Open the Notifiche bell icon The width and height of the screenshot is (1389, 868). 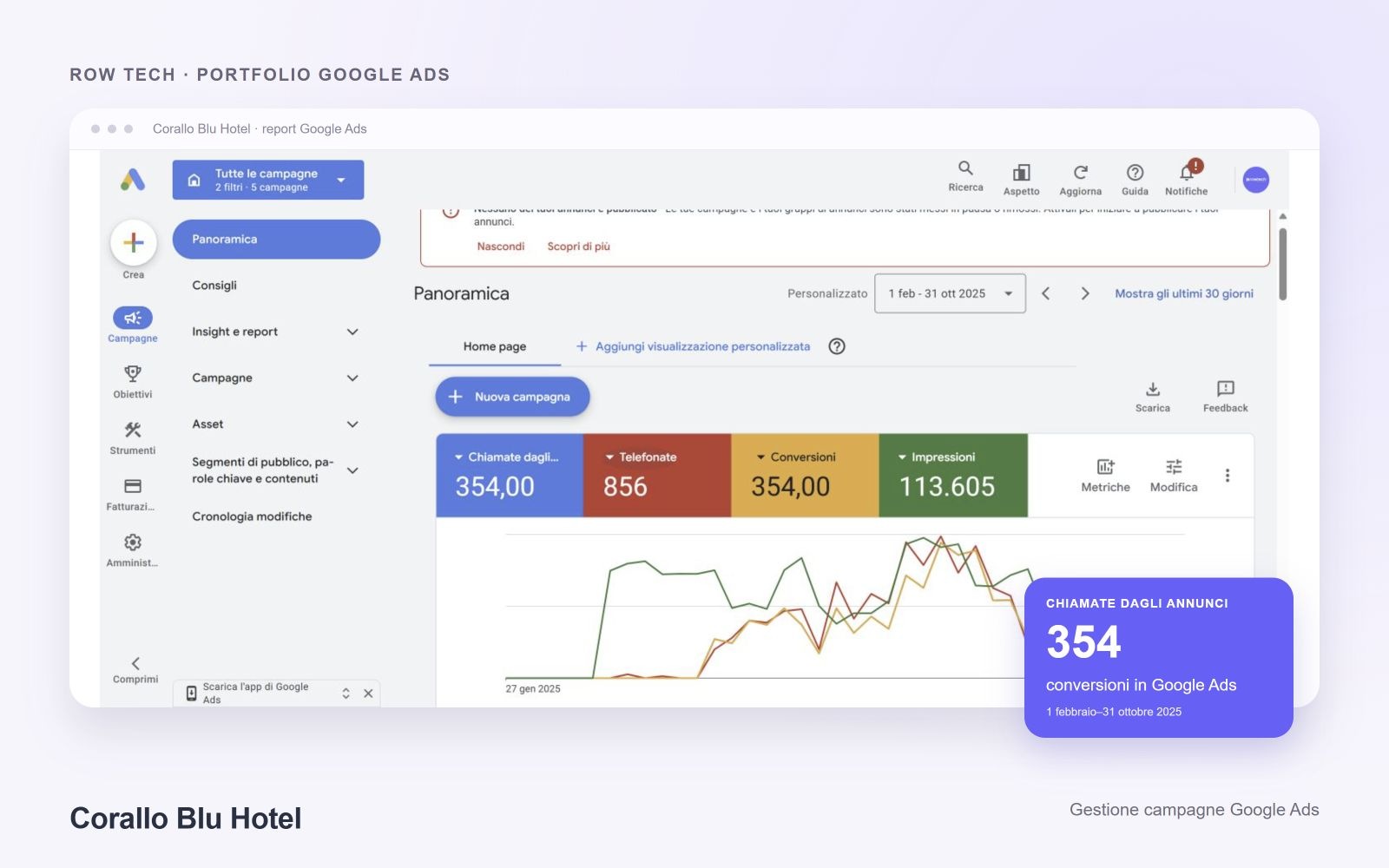pyautogui.click(x=1187, y=172)
